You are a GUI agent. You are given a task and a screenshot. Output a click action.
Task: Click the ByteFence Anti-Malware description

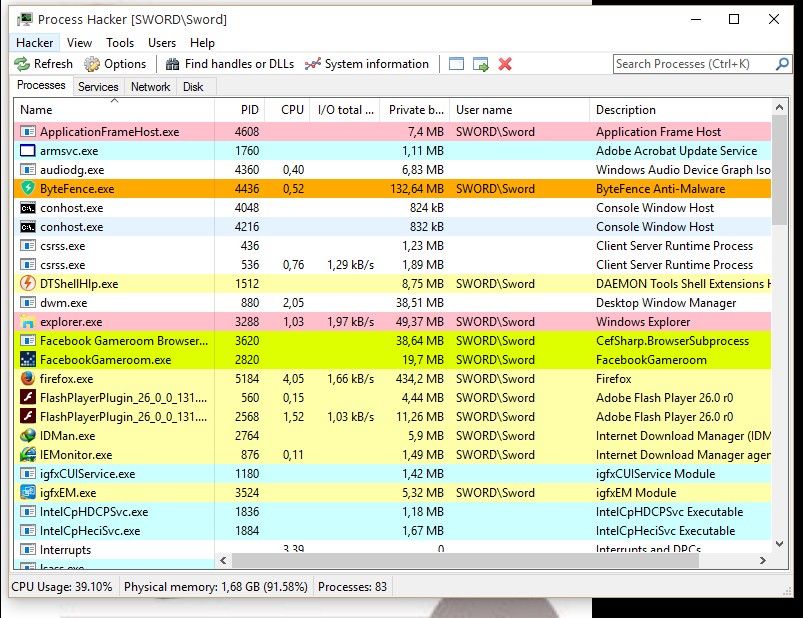661,188
